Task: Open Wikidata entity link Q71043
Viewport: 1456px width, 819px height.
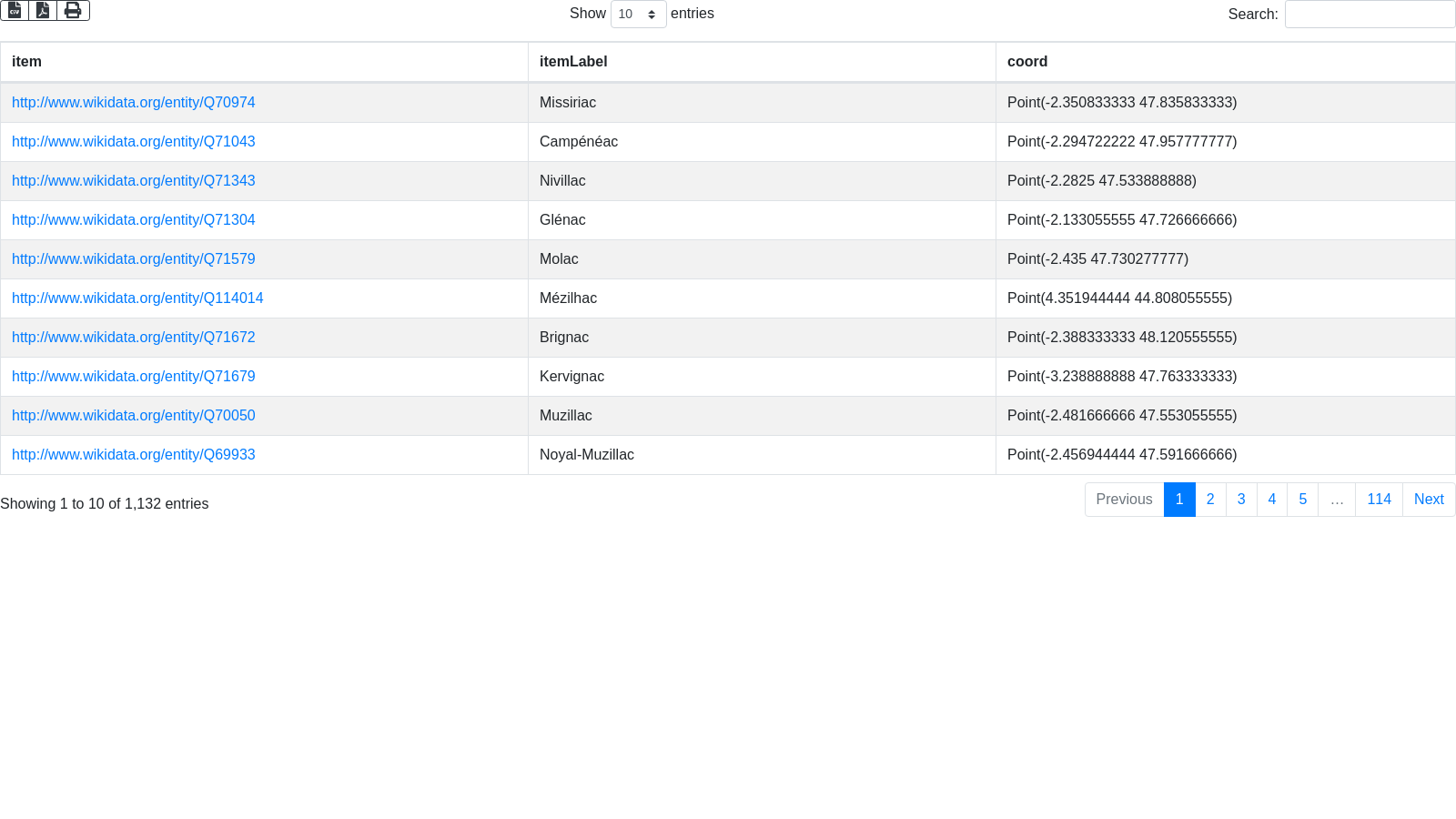Action: coord(134,142)
